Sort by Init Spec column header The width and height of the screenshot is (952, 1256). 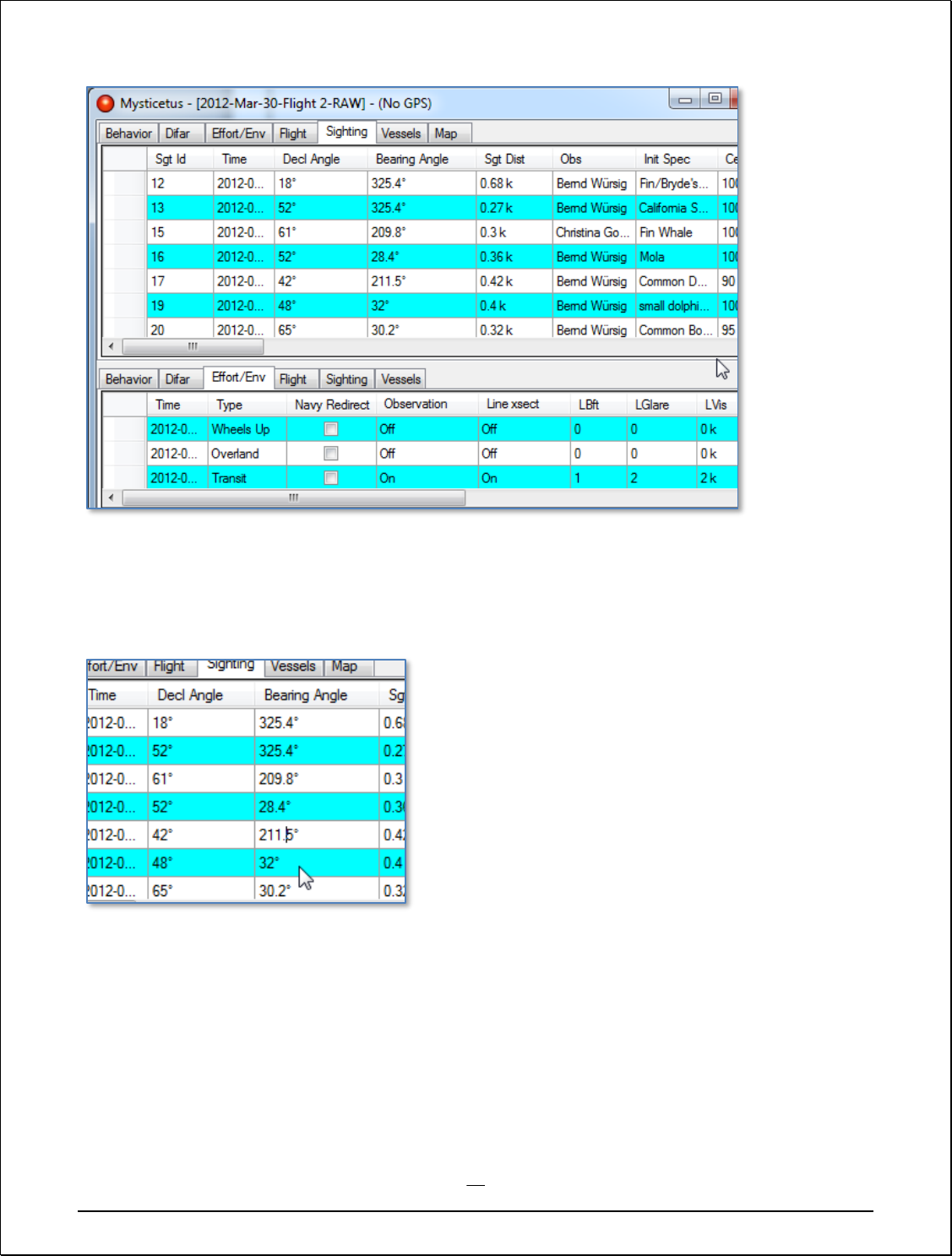click(676, 159)
